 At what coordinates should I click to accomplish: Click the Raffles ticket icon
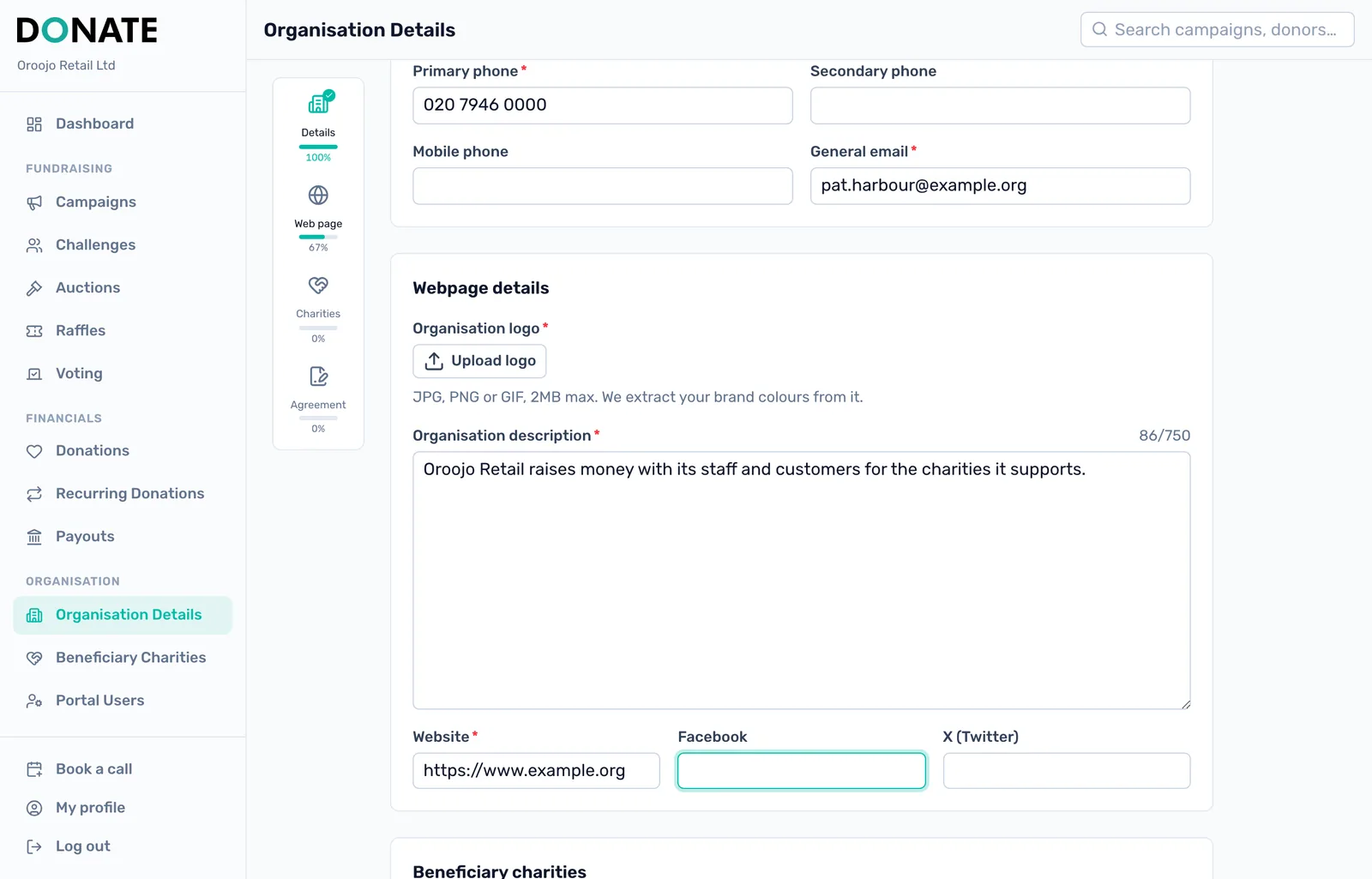click(x=34, y=331)
